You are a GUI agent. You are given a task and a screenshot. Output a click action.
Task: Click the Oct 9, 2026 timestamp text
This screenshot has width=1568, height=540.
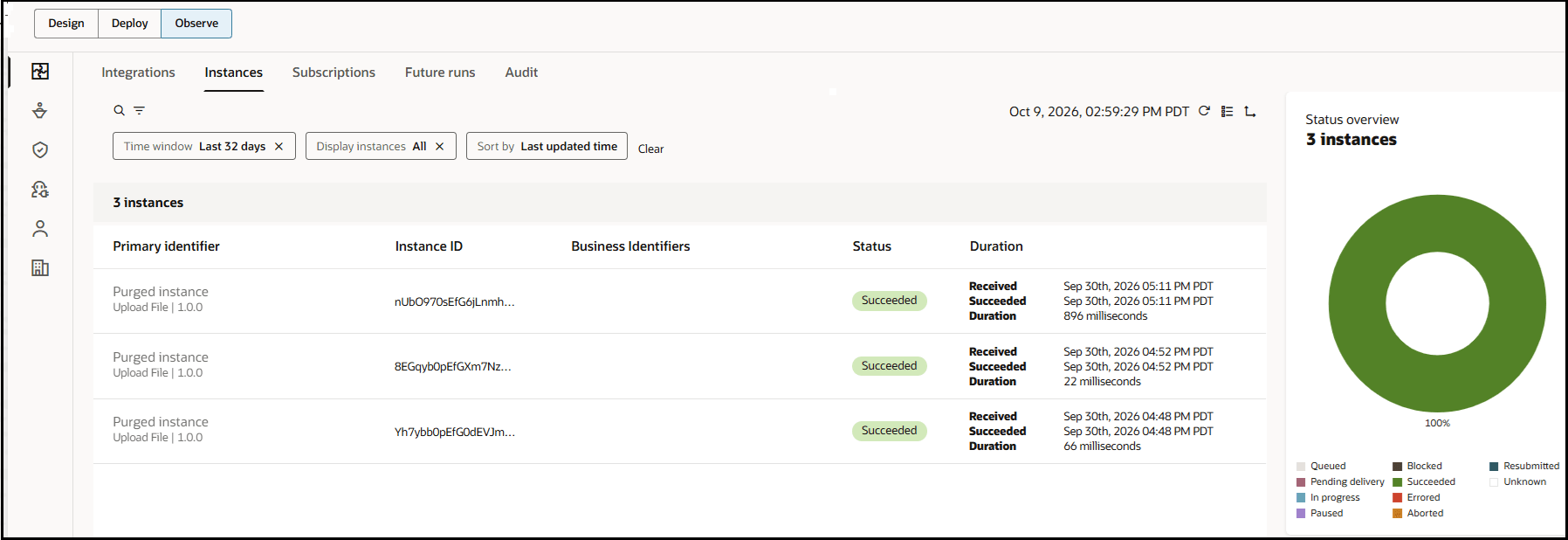tap(1099, 112)
